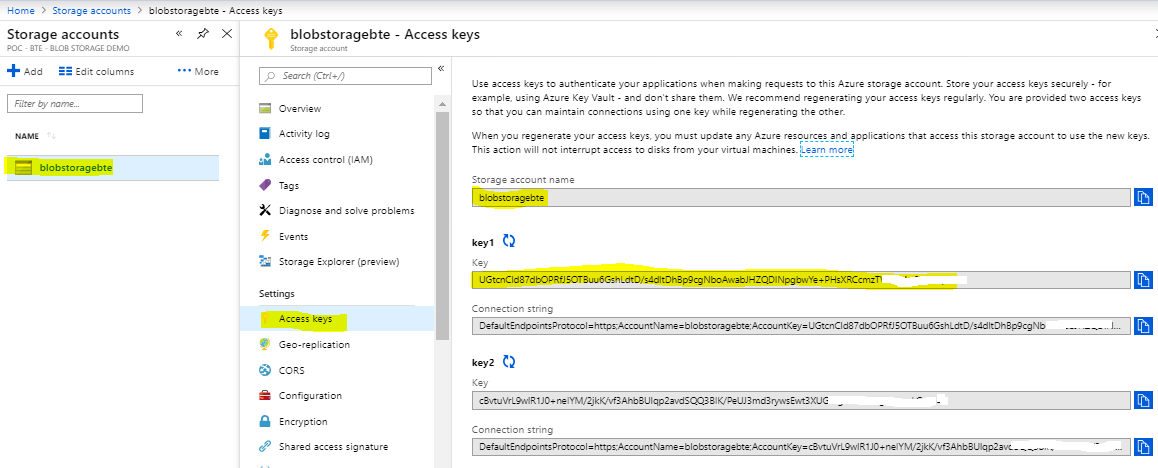
Task: Click the Events lightning icon
Action: (265, 236)
